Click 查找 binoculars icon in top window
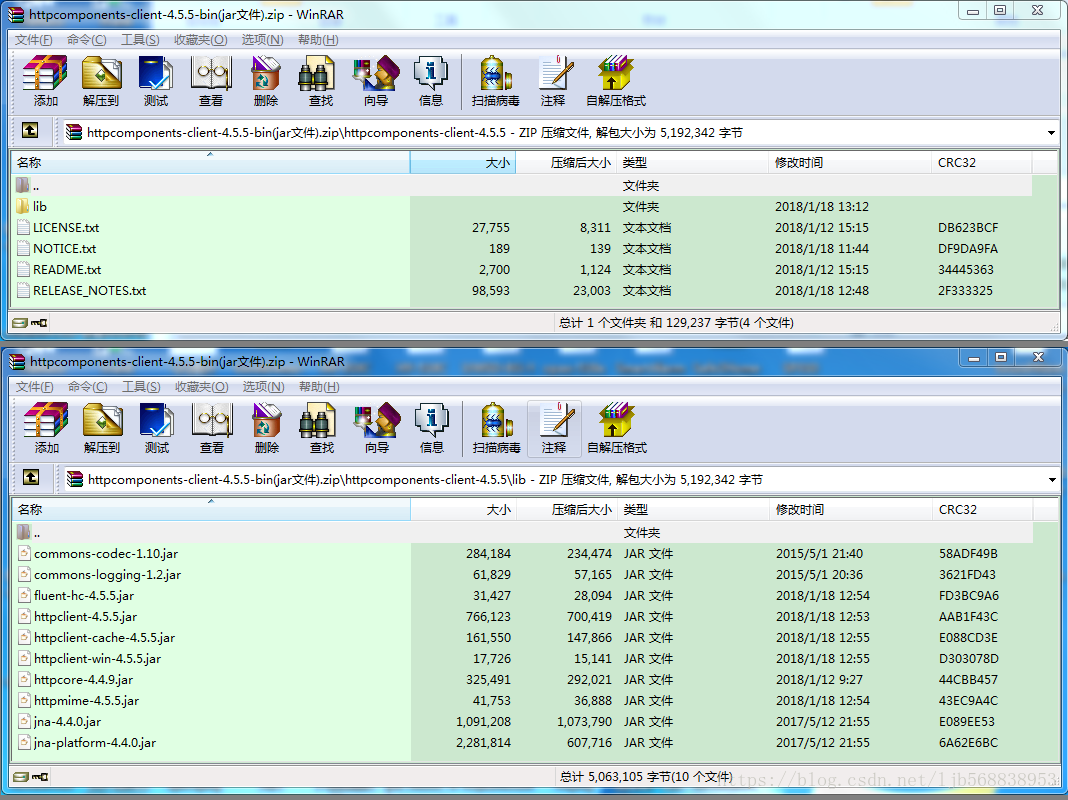The width and height of the screenshot is (1068, 800). 320,81
